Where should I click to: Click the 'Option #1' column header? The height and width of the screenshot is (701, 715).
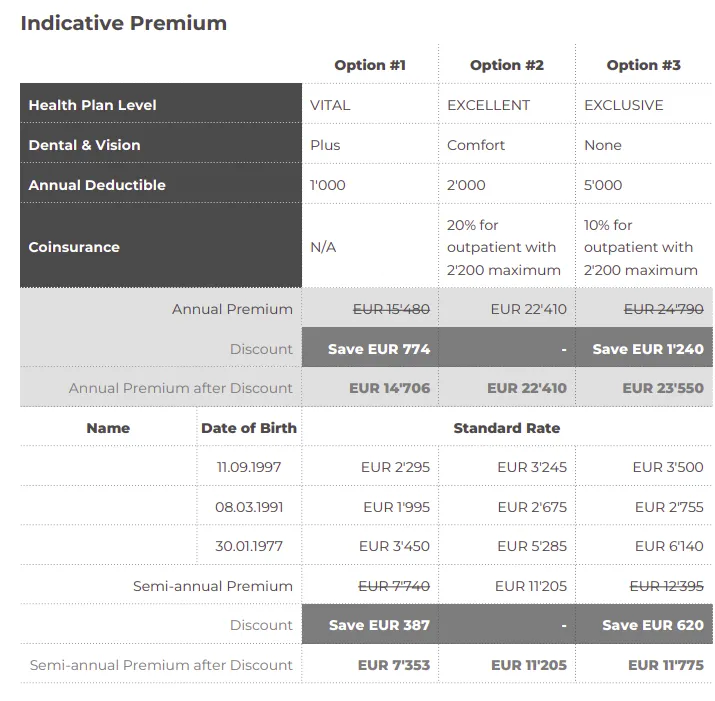tap(370, 65)
